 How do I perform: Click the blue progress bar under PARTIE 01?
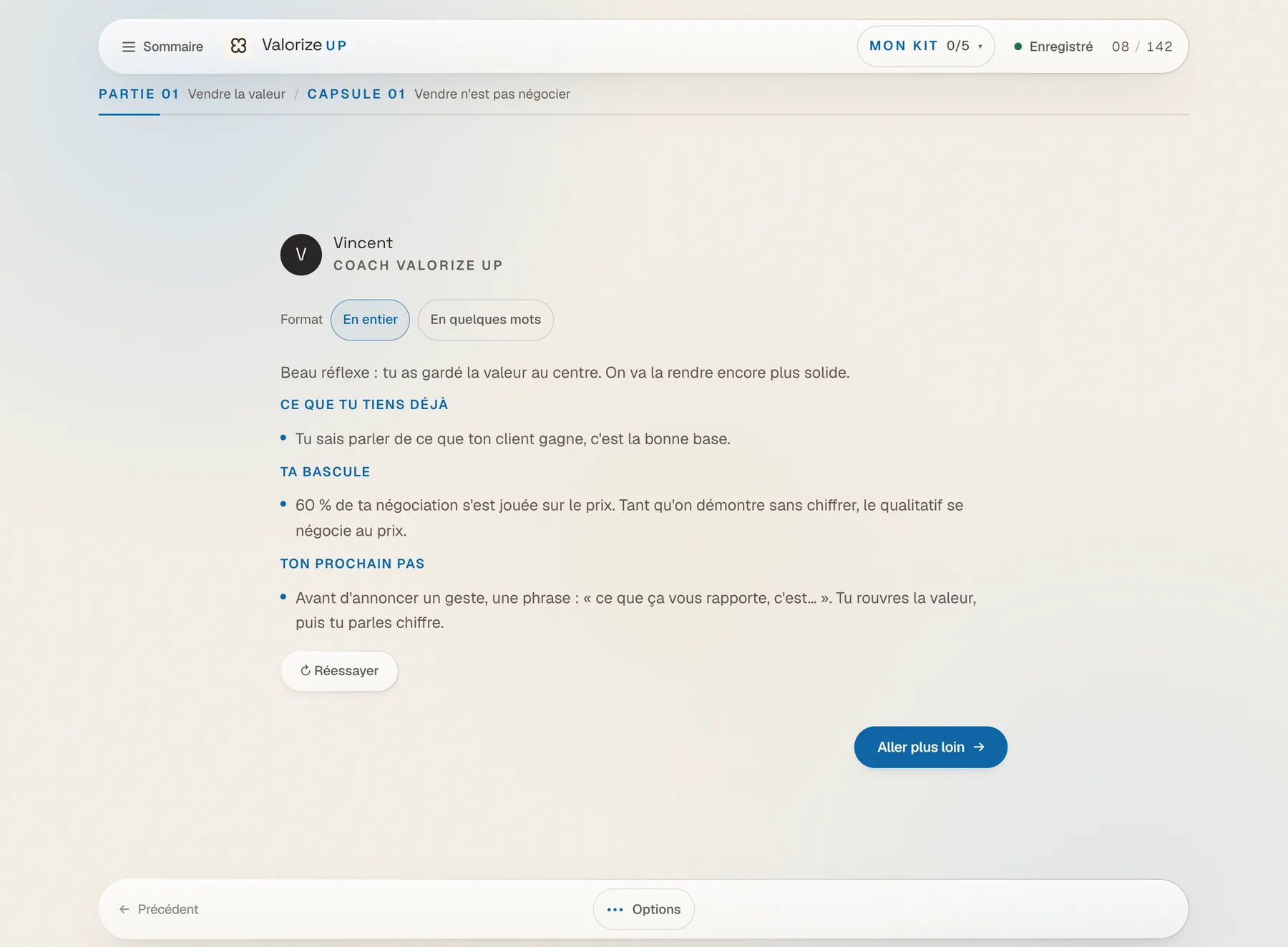point(129,114)
